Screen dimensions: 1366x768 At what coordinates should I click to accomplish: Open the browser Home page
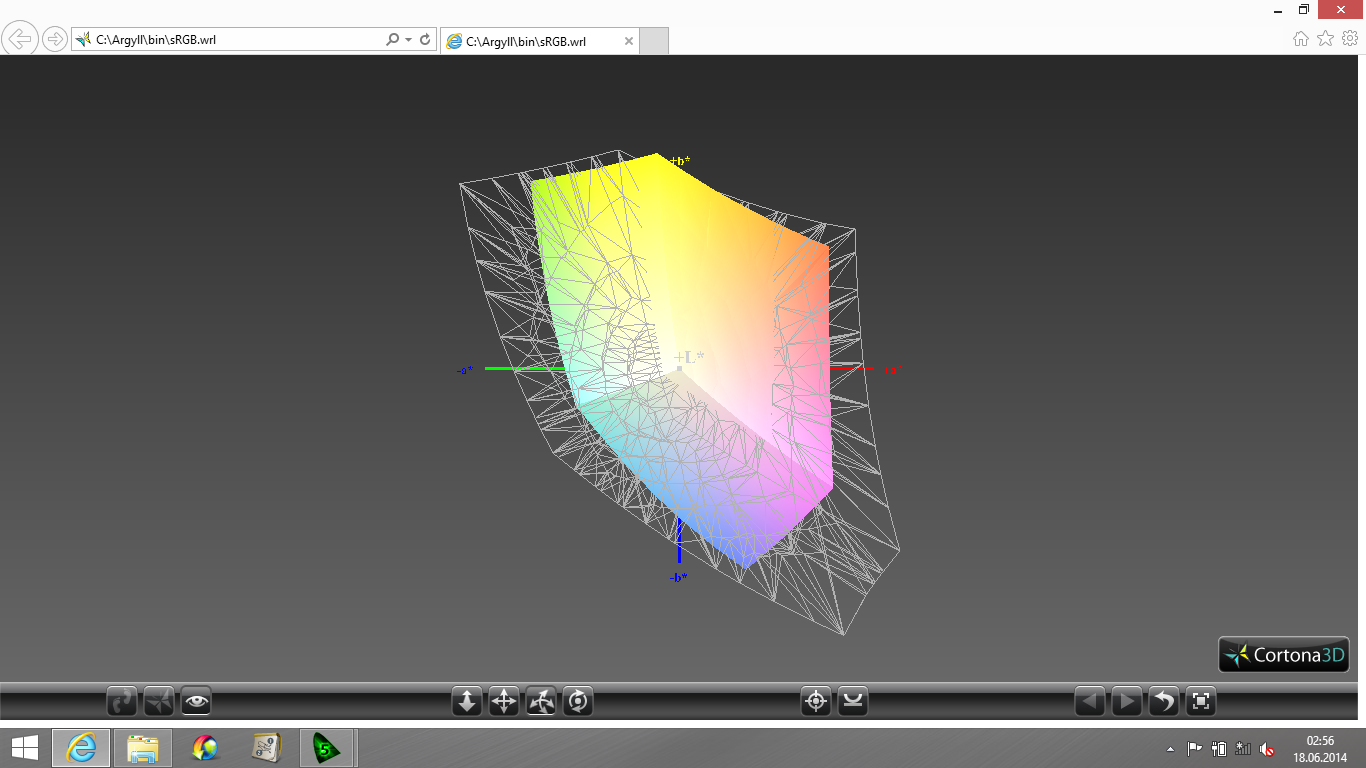1301,38
